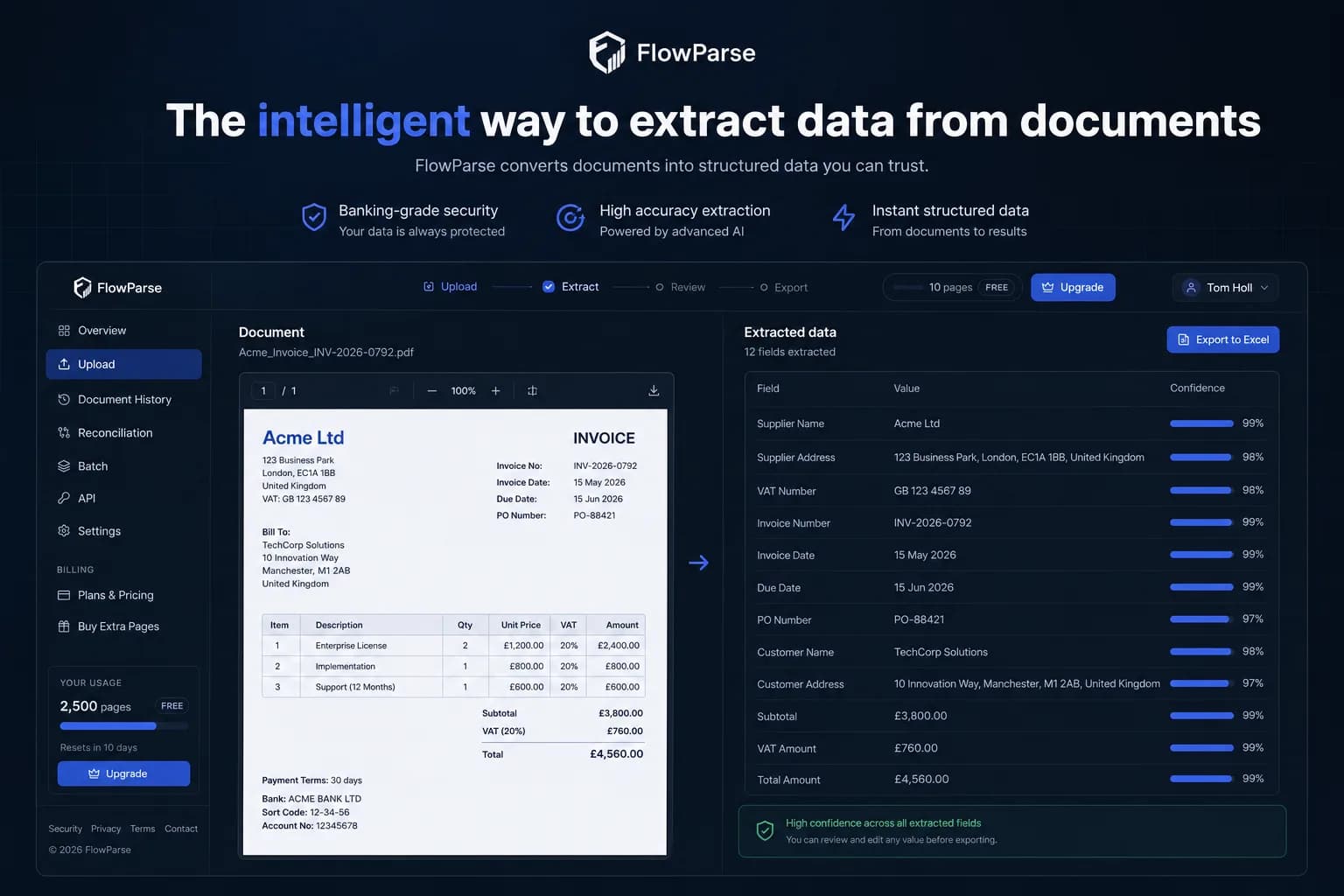Switch to the Export step
Image resolution: width=1344 pixels, height=896 pixels.
784,287
